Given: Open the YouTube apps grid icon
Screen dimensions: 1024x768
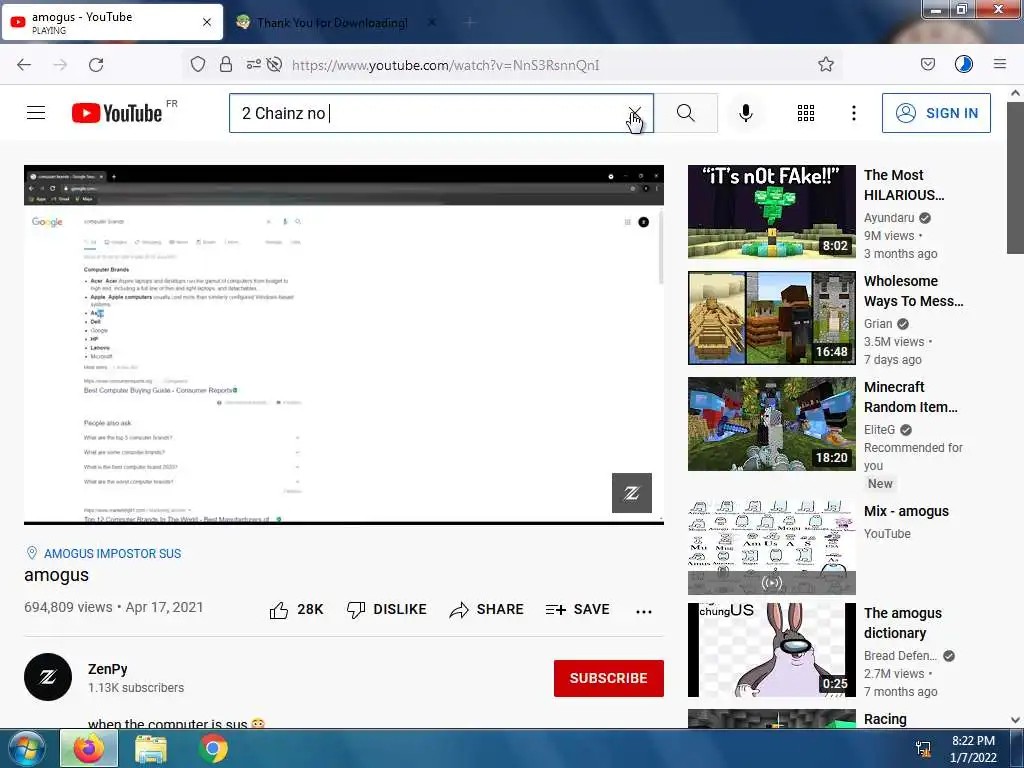Looking at the screenshot, I should (x=806, y=113).
